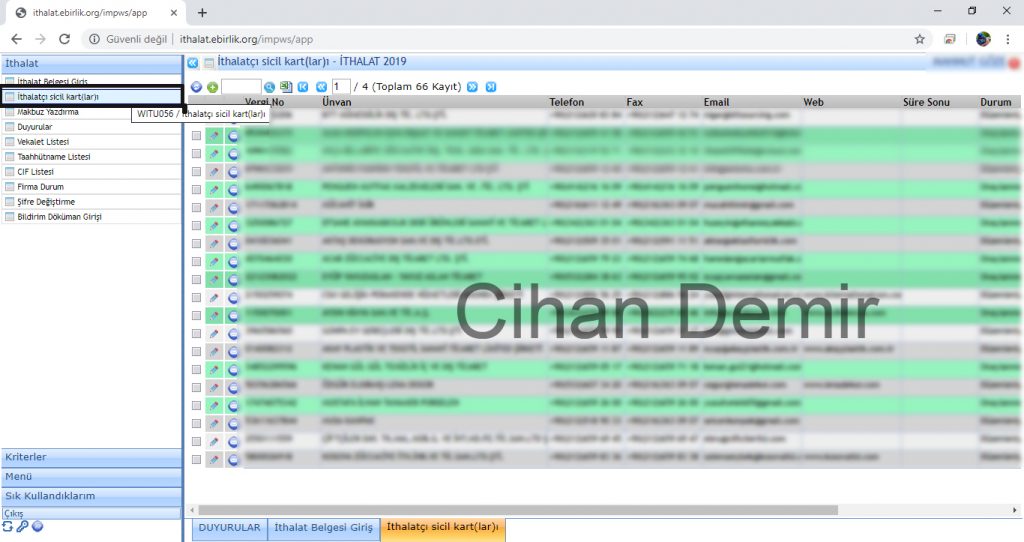Click the Toplam 66 Kayıt text

coord(416,87)
